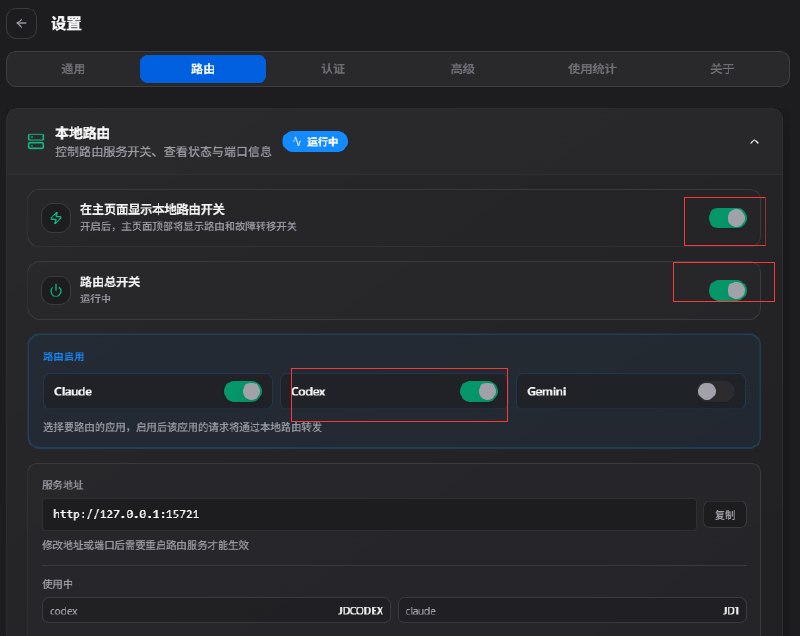Select the 路由 tab

pos(203,69)
